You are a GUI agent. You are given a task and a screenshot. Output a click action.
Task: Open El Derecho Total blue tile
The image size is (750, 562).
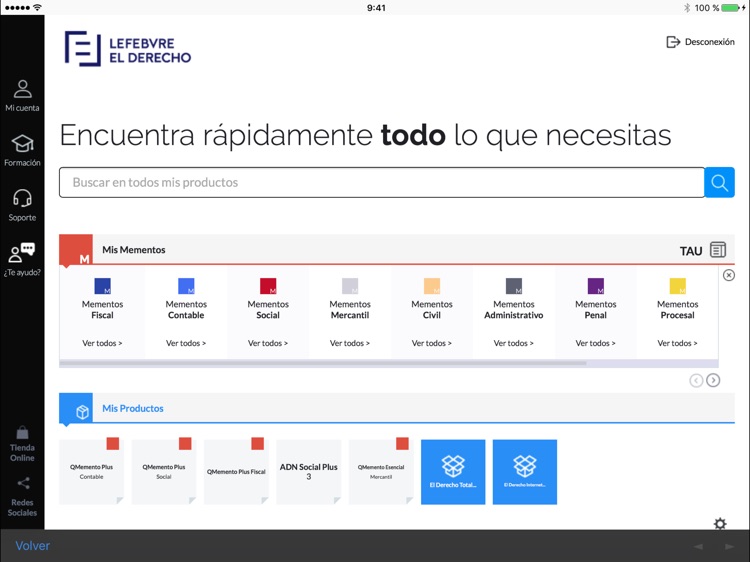coord(453,472)
